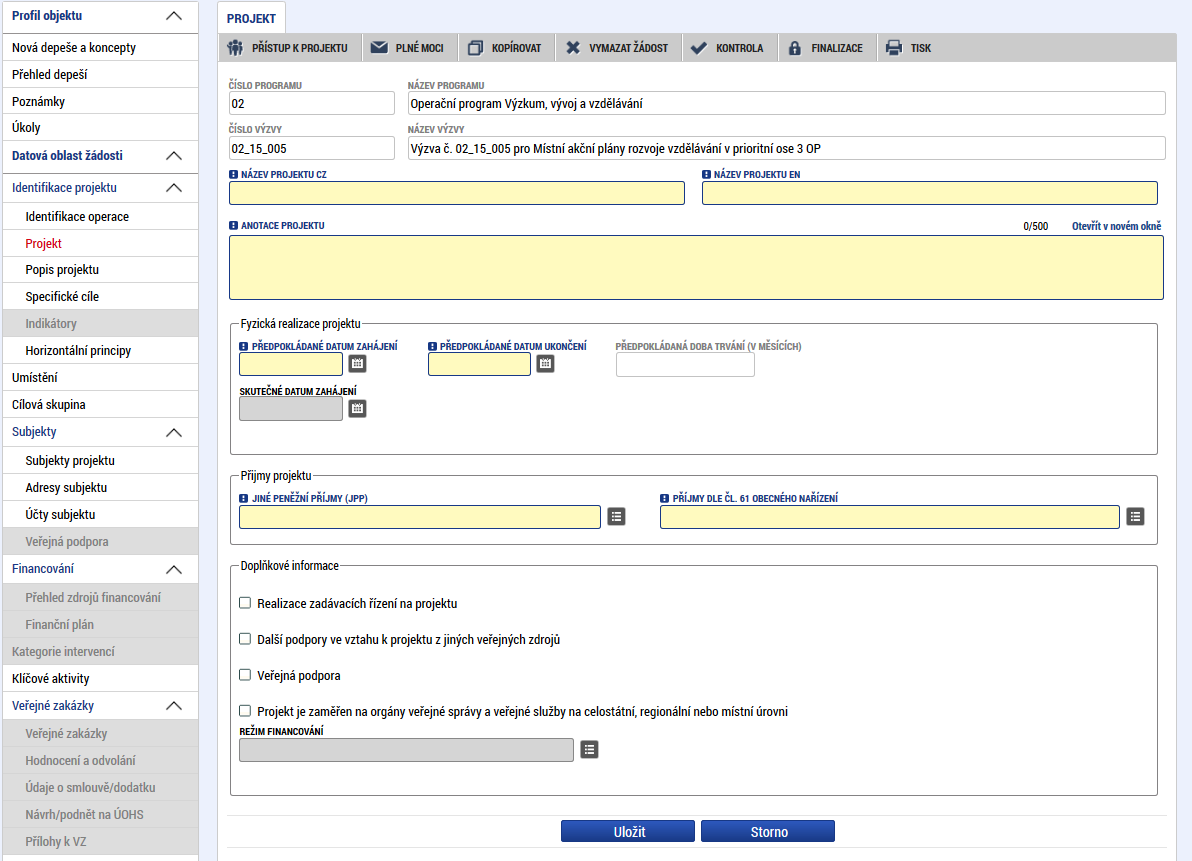
Task: Open Přehled depeší in sidebar
Action: tap(100, 74)
